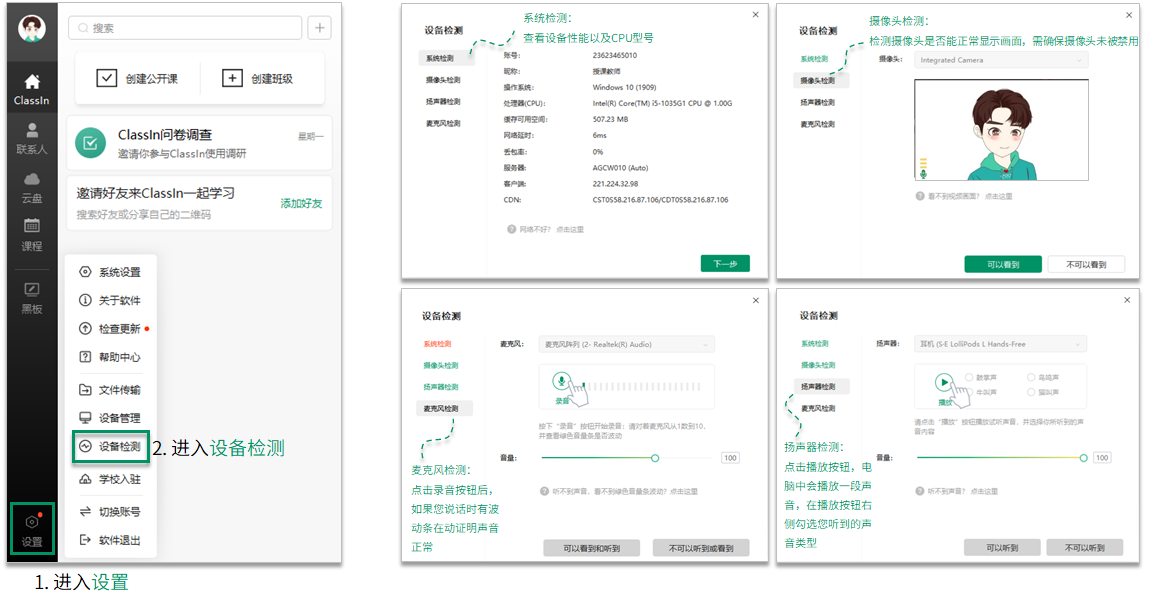Viewport: 1156px width, 603px height.
Task: Select the 猫叫声 radio option
Action: [1031, 392]
